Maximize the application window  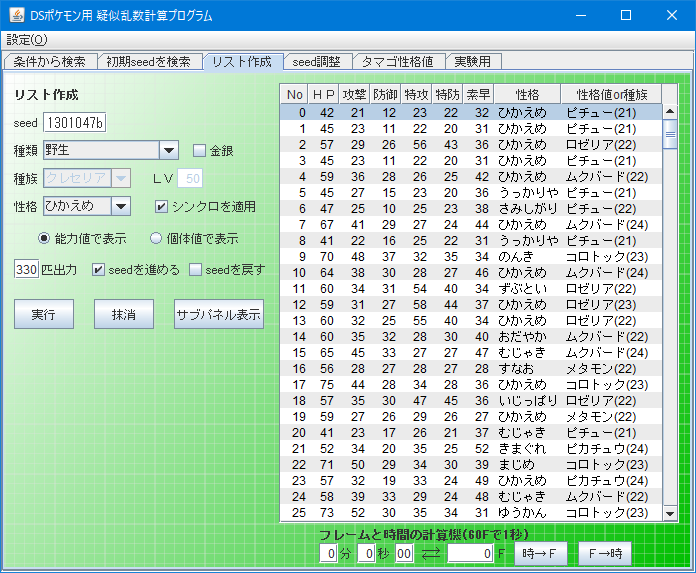626,15
